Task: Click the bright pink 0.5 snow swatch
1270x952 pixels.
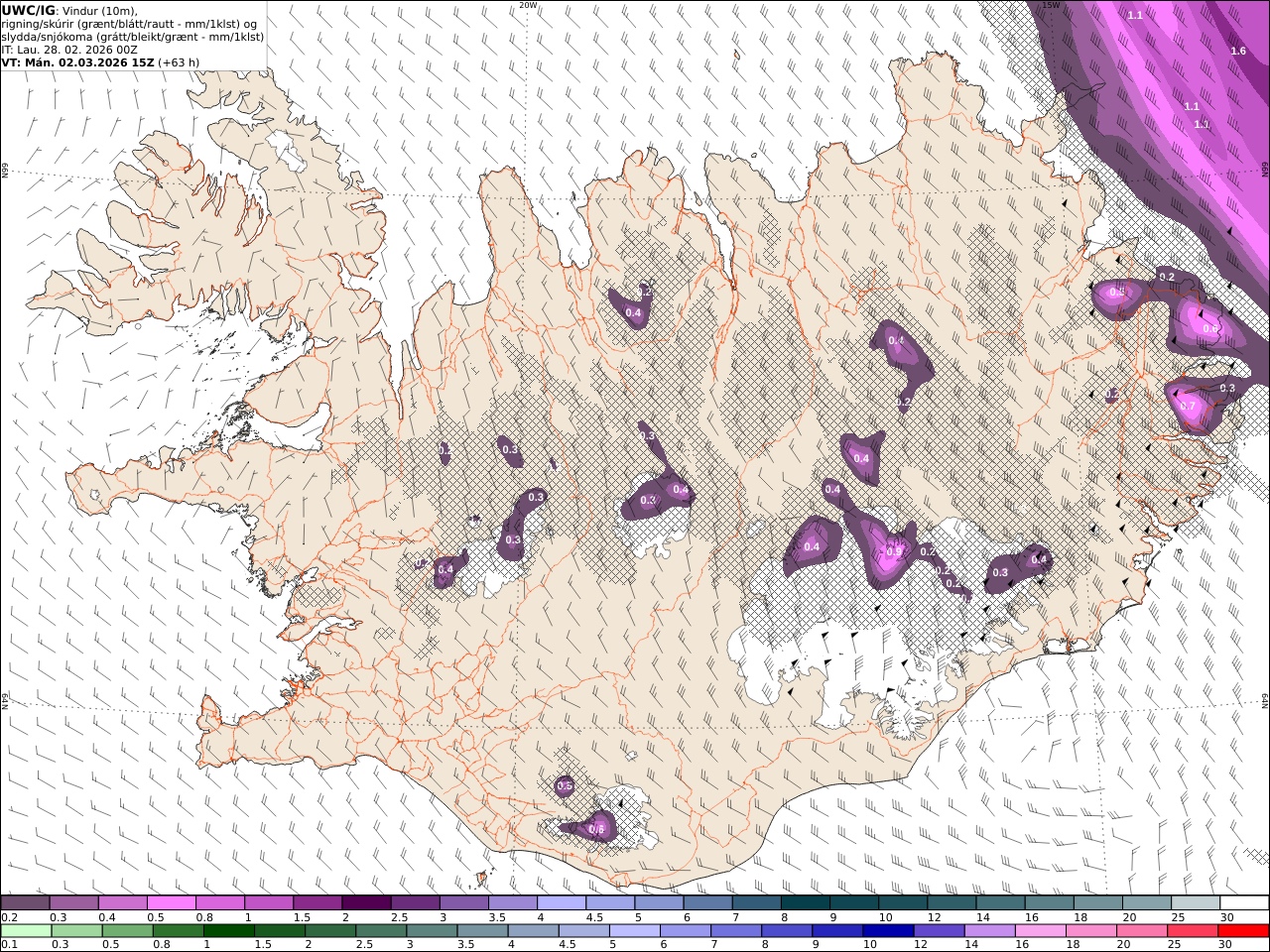Action: pos(171,903)
